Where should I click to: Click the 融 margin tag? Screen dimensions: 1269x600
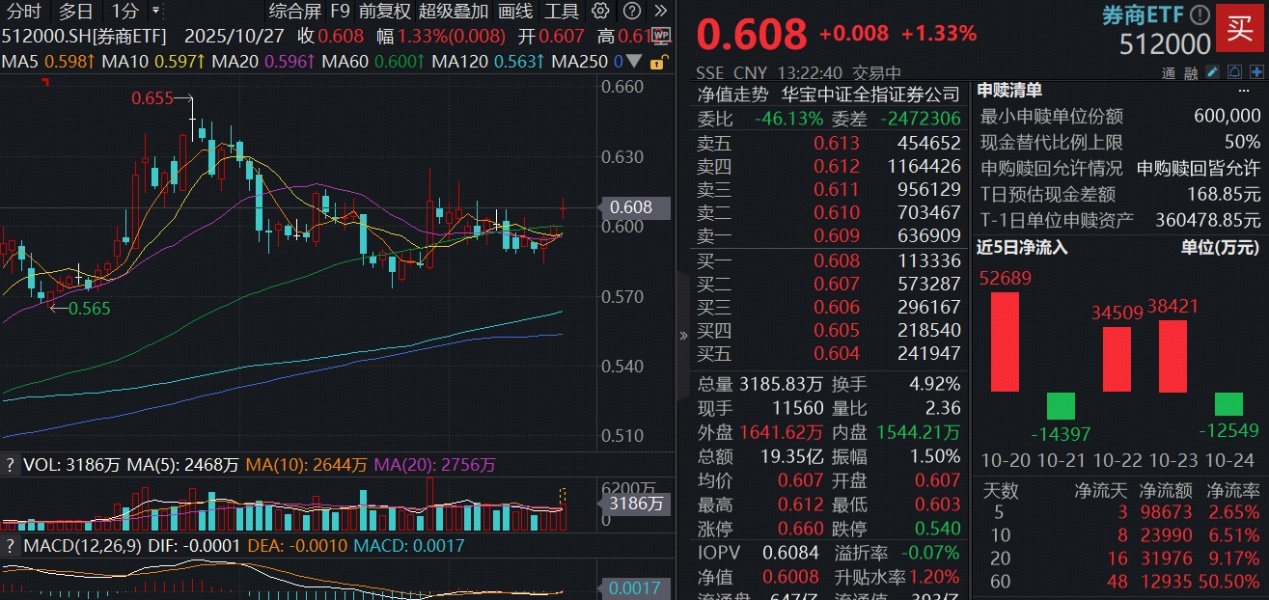point(1191,74)
